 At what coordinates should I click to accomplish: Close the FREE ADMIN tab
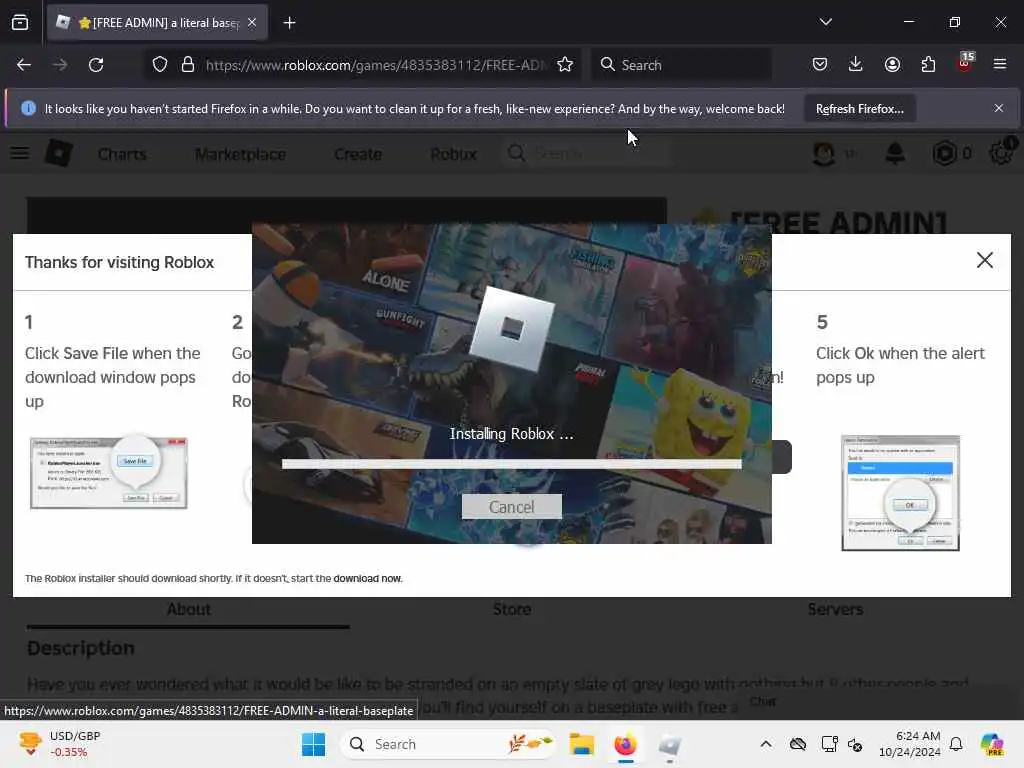252,23
